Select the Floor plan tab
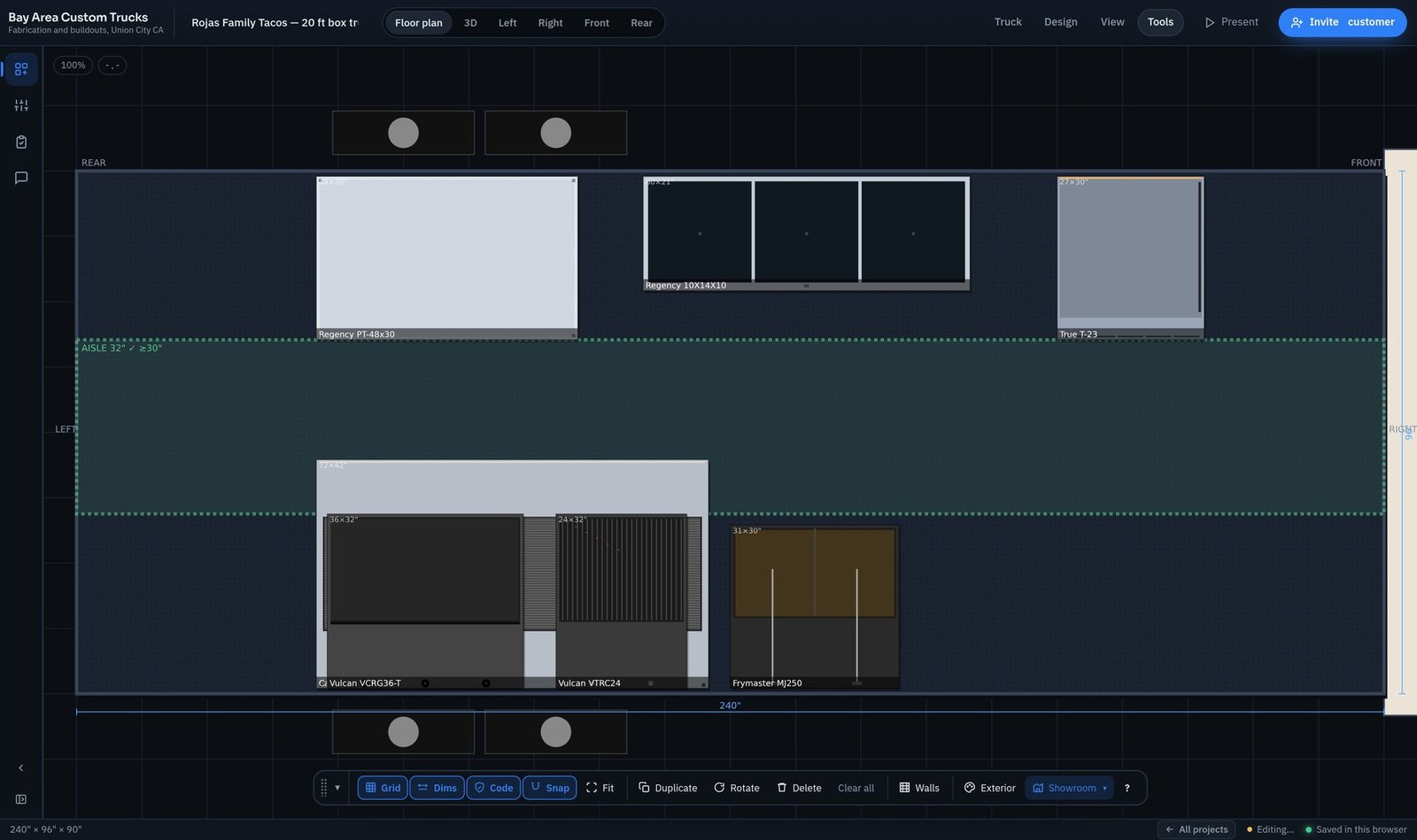 pos(419,23)
